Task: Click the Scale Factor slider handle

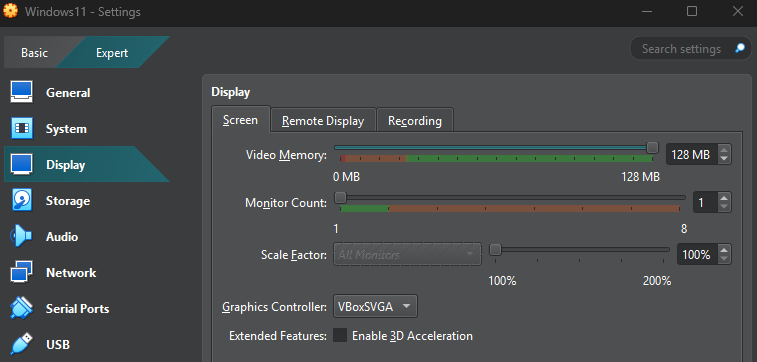Action: [x=495, y=250]
